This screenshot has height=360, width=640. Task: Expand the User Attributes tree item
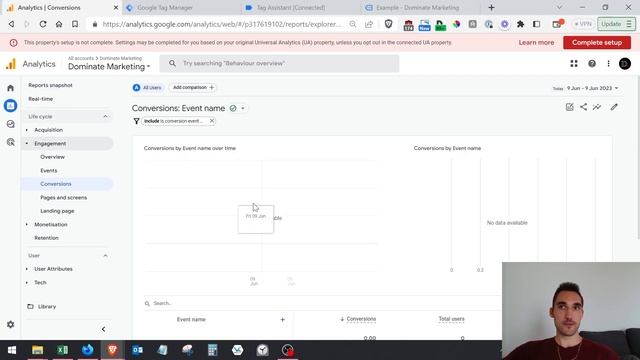click(x=27, y=269)
